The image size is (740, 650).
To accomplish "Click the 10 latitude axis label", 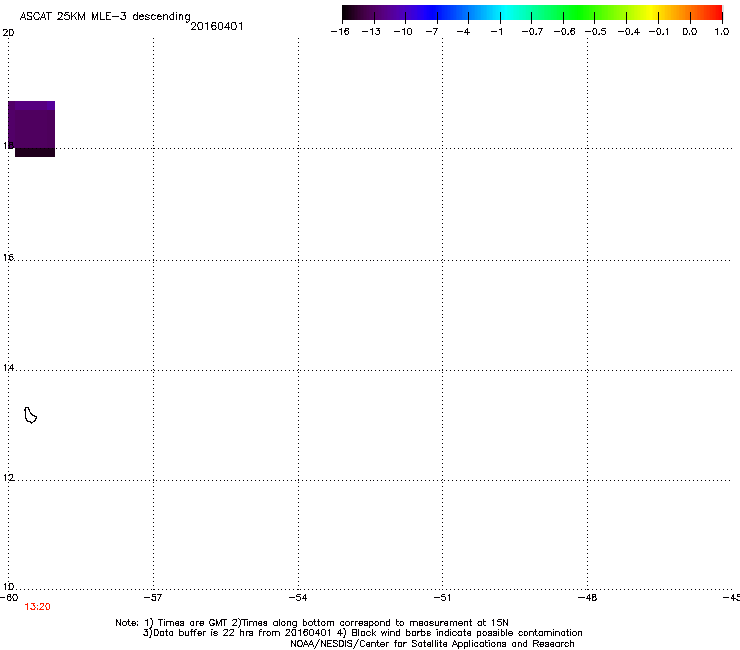I will click(8, 587).
